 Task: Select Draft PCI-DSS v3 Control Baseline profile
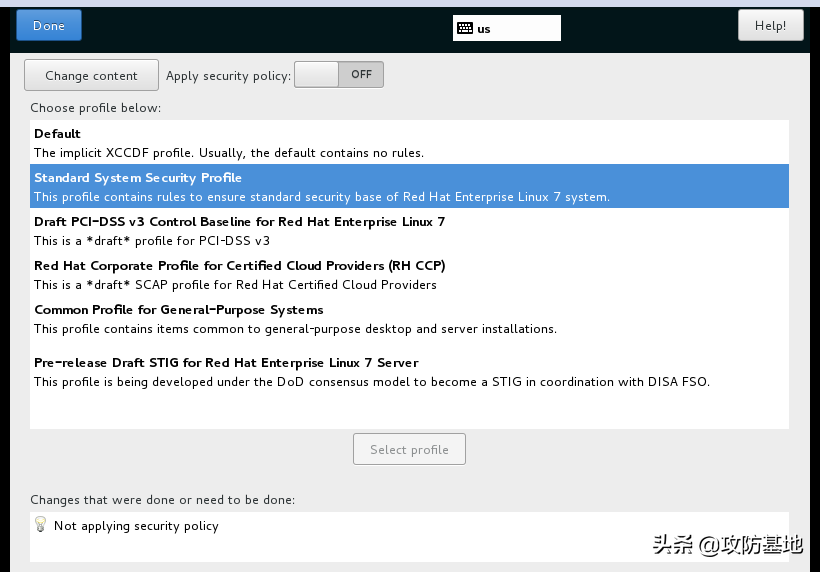239,222
